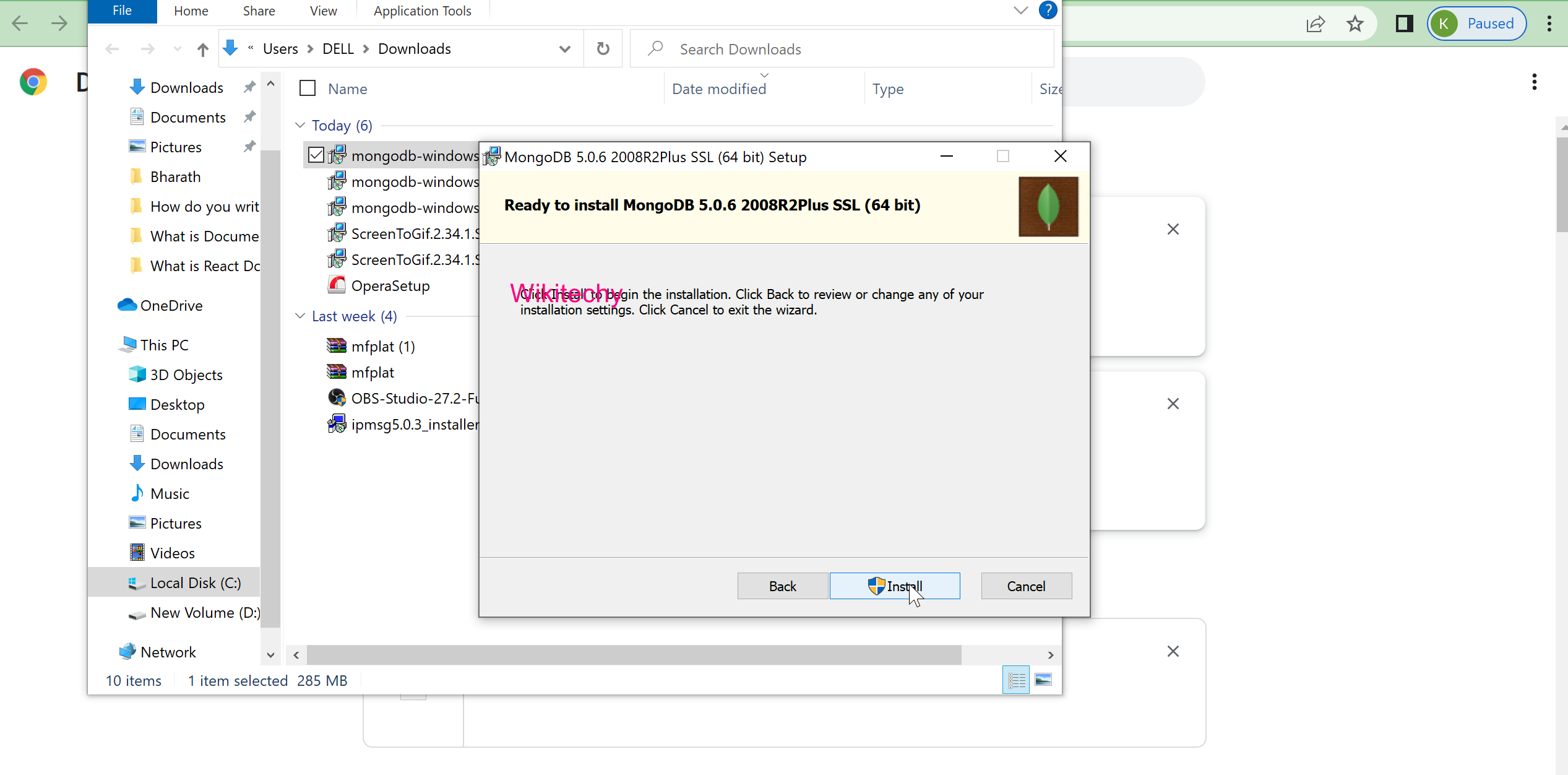
Task: Open the File tab in File Explorer
Action: coord(122,10)
